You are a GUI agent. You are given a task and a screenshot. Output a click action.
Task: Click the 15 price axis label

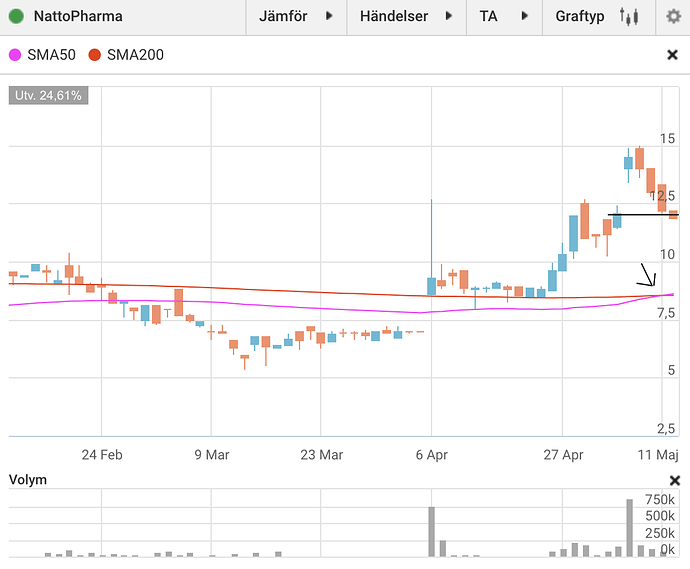tap(667, 139)
